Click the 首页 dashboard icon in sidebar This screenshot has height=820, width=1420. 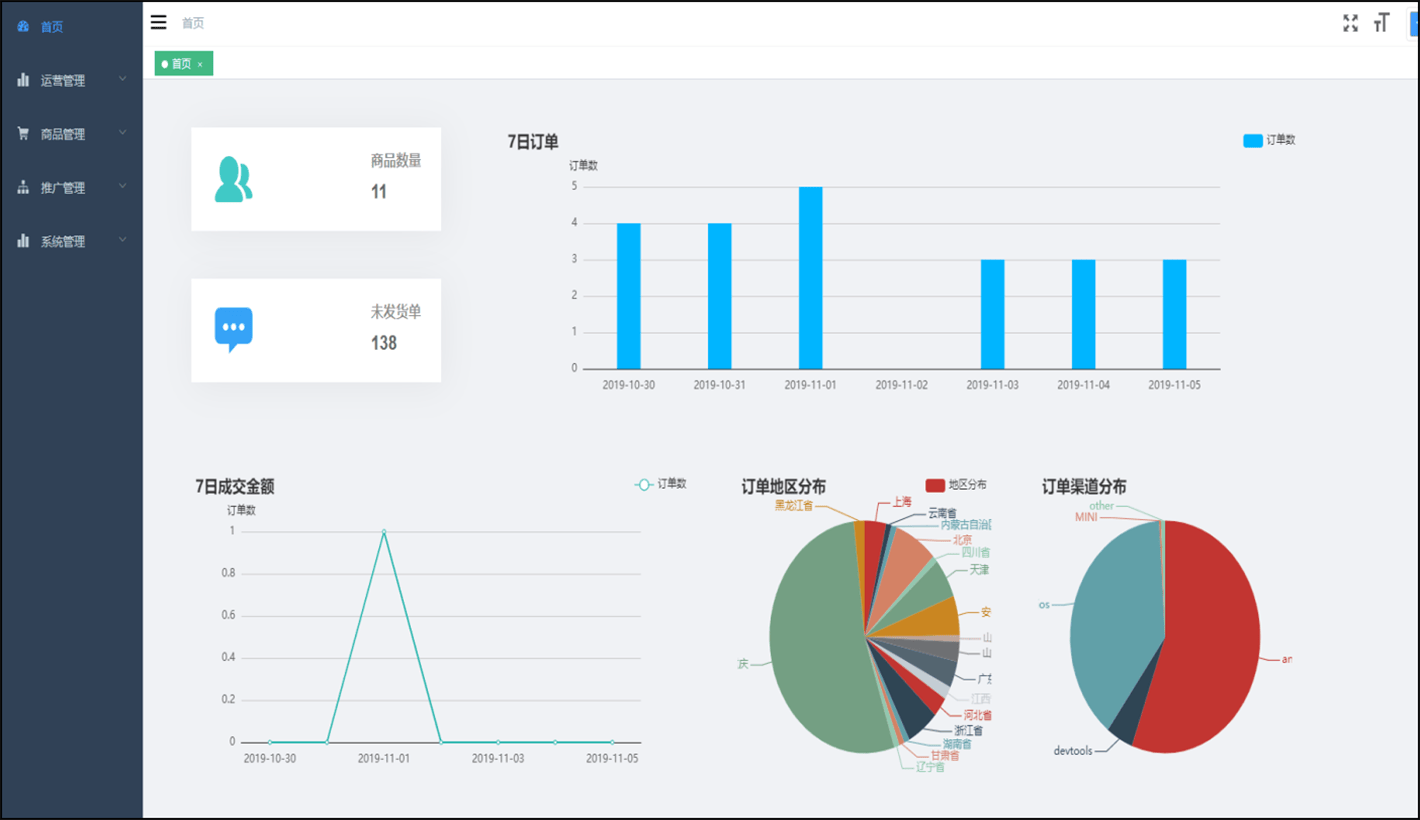point(23,27)
